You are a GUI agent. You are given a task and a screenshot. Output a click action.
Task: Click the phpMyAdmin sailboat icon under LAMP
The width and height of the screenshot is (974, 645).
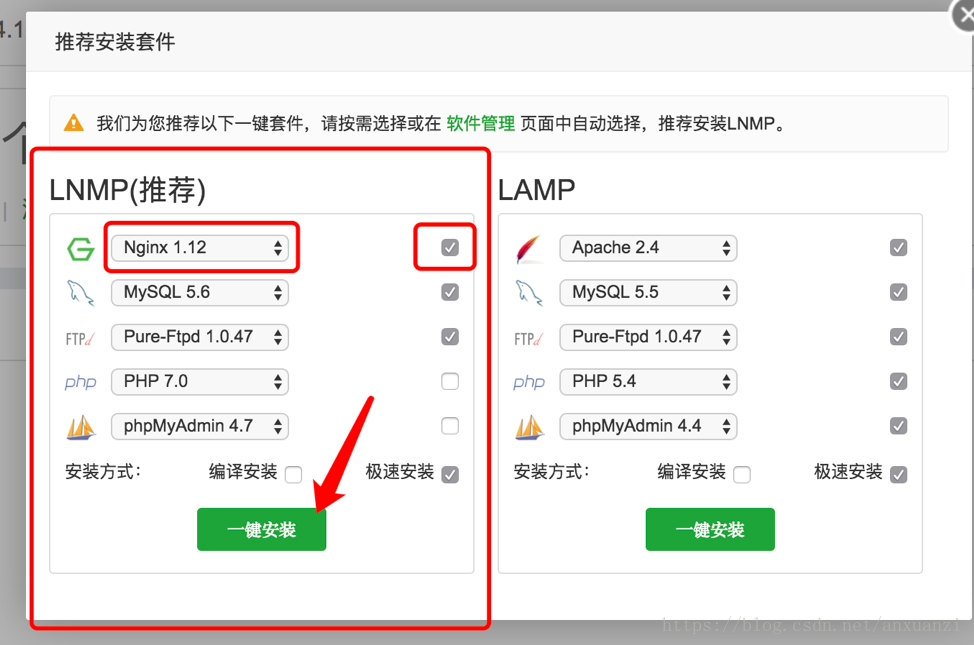point(529,426)
